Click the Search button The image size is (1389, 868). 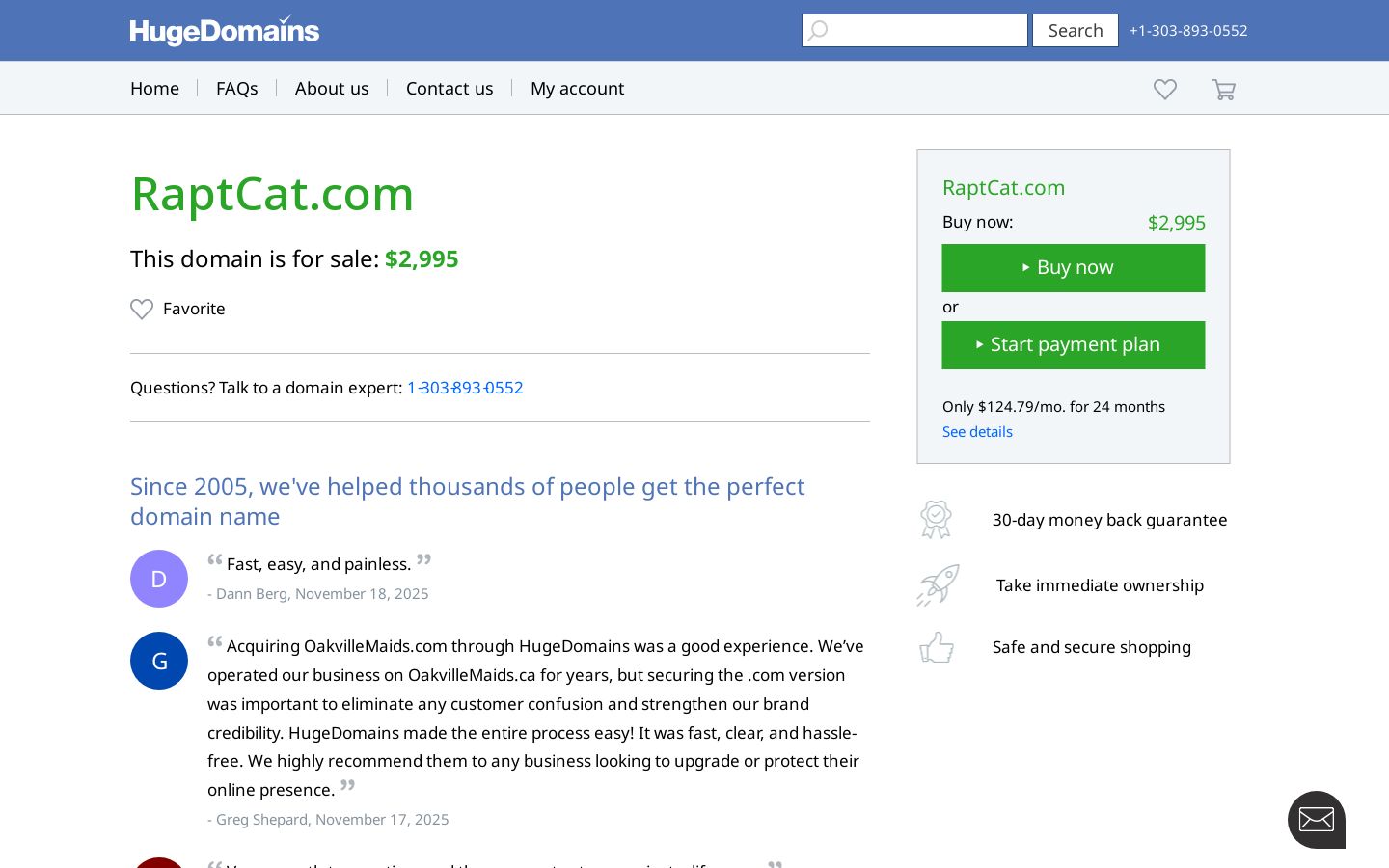(x=1076, y=31)
